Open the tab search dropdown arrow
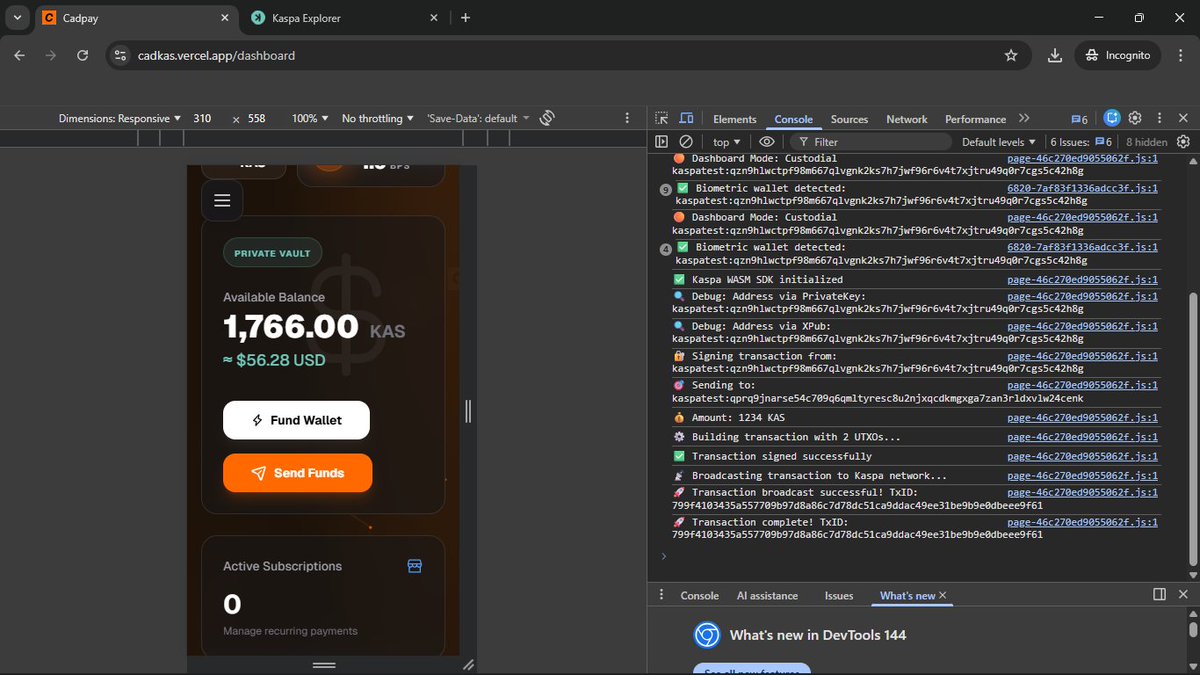Viewport: 1200px width, 675px height. click(17, 18)
